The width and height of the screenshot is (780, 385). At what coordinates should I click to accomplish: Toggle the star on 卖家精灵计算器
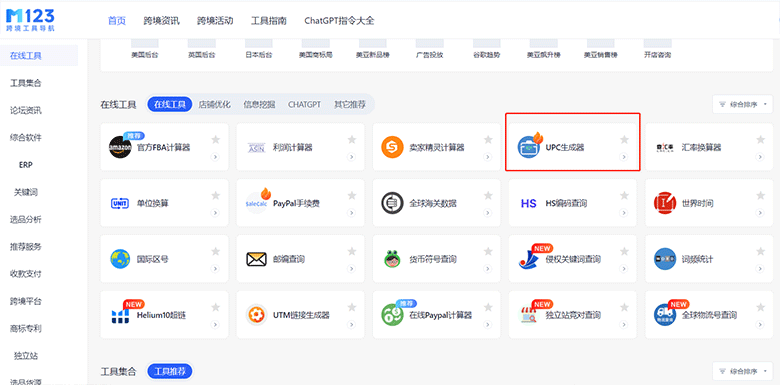[x=488, y=140]
